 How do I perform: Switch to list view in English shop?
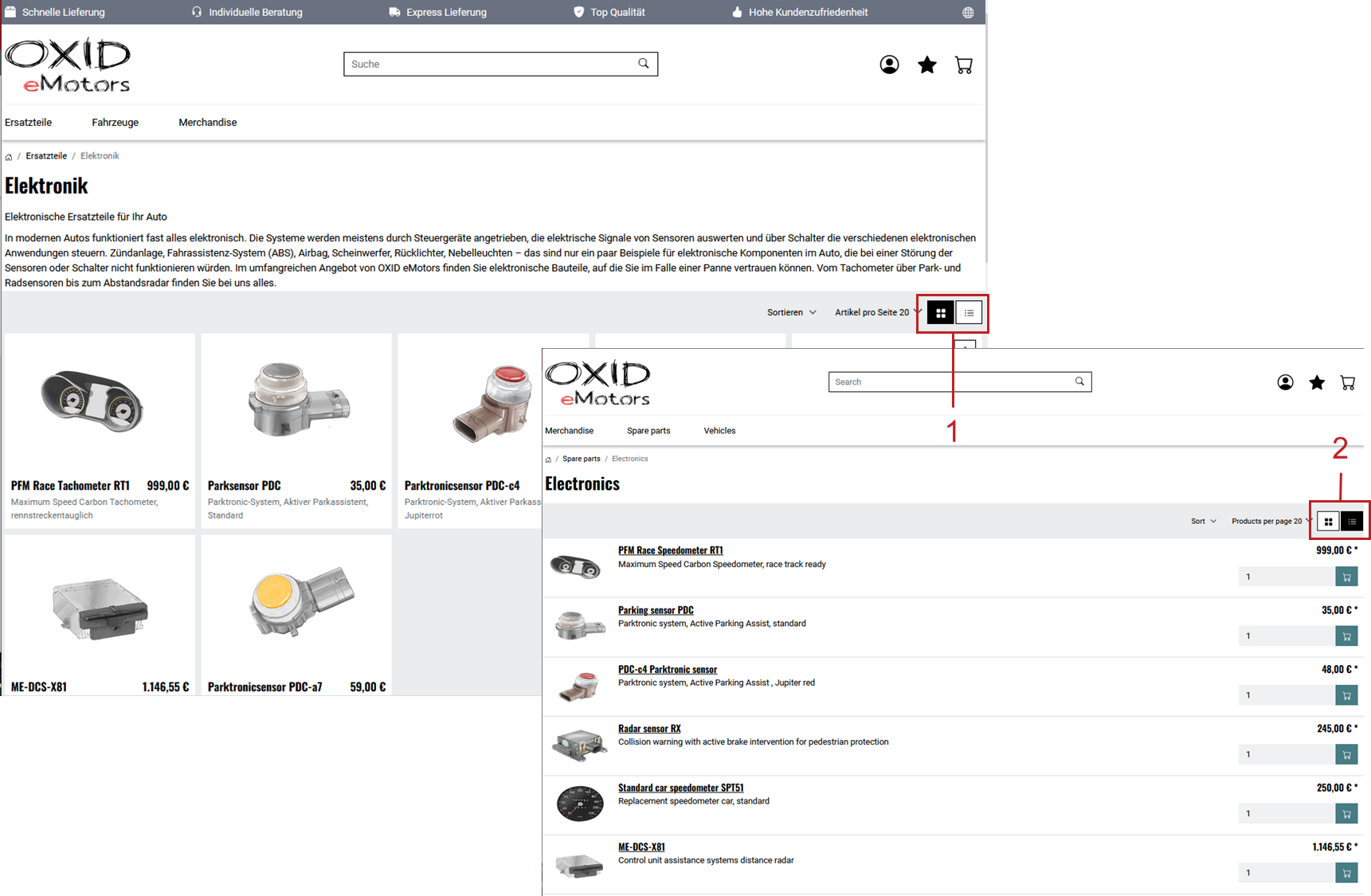[x=1352, y=522]
